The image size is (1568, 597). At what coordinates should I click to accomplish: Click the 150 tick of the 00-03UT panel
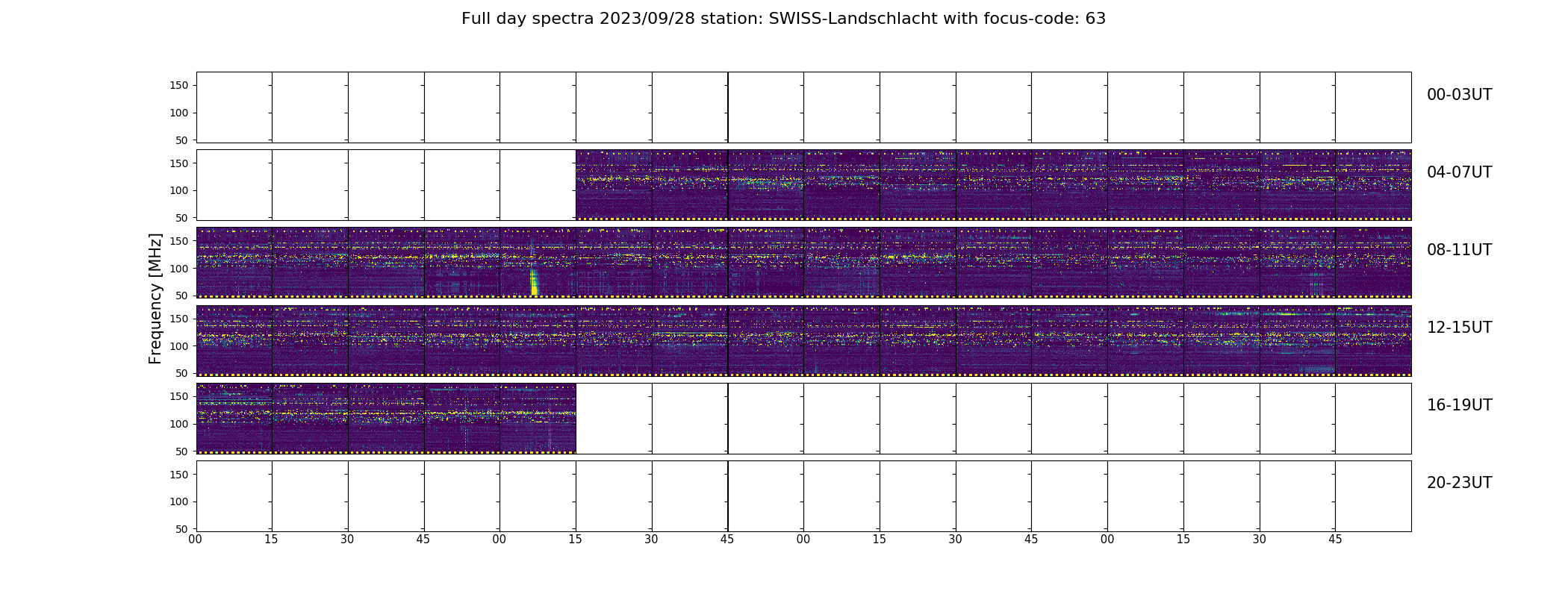click(179, 86)
